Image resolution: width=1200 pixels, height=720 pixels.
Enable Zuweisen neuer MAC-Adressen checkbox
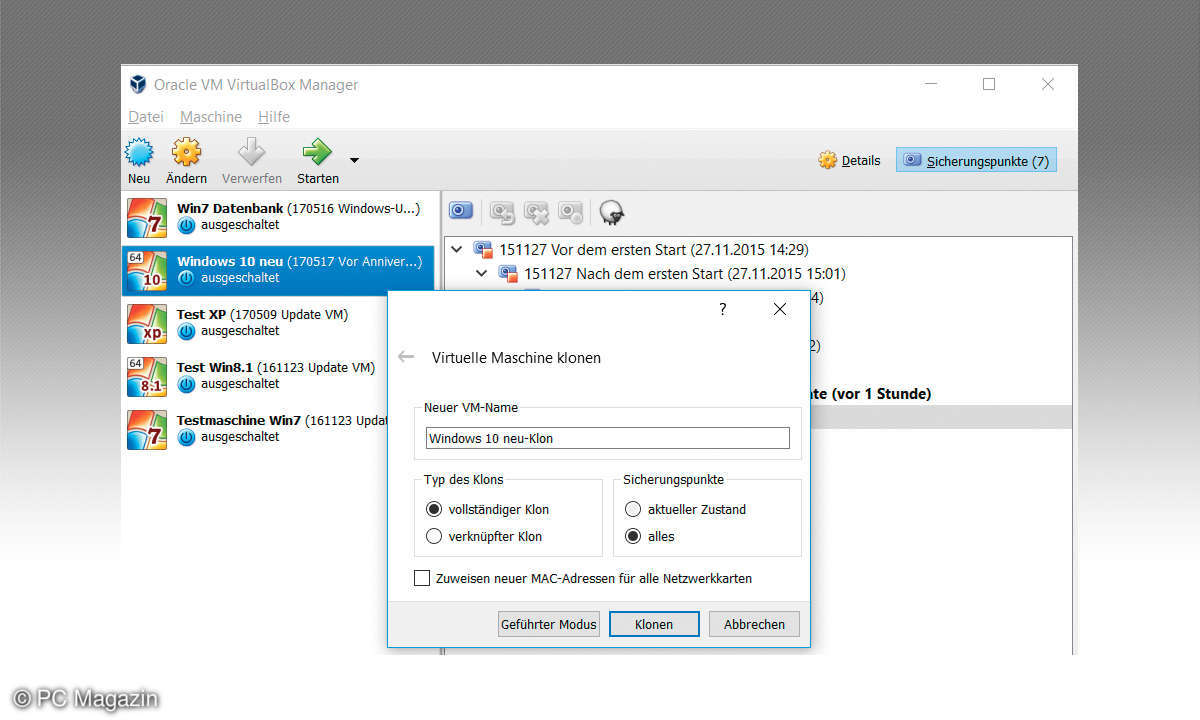(x=422, y=579)
